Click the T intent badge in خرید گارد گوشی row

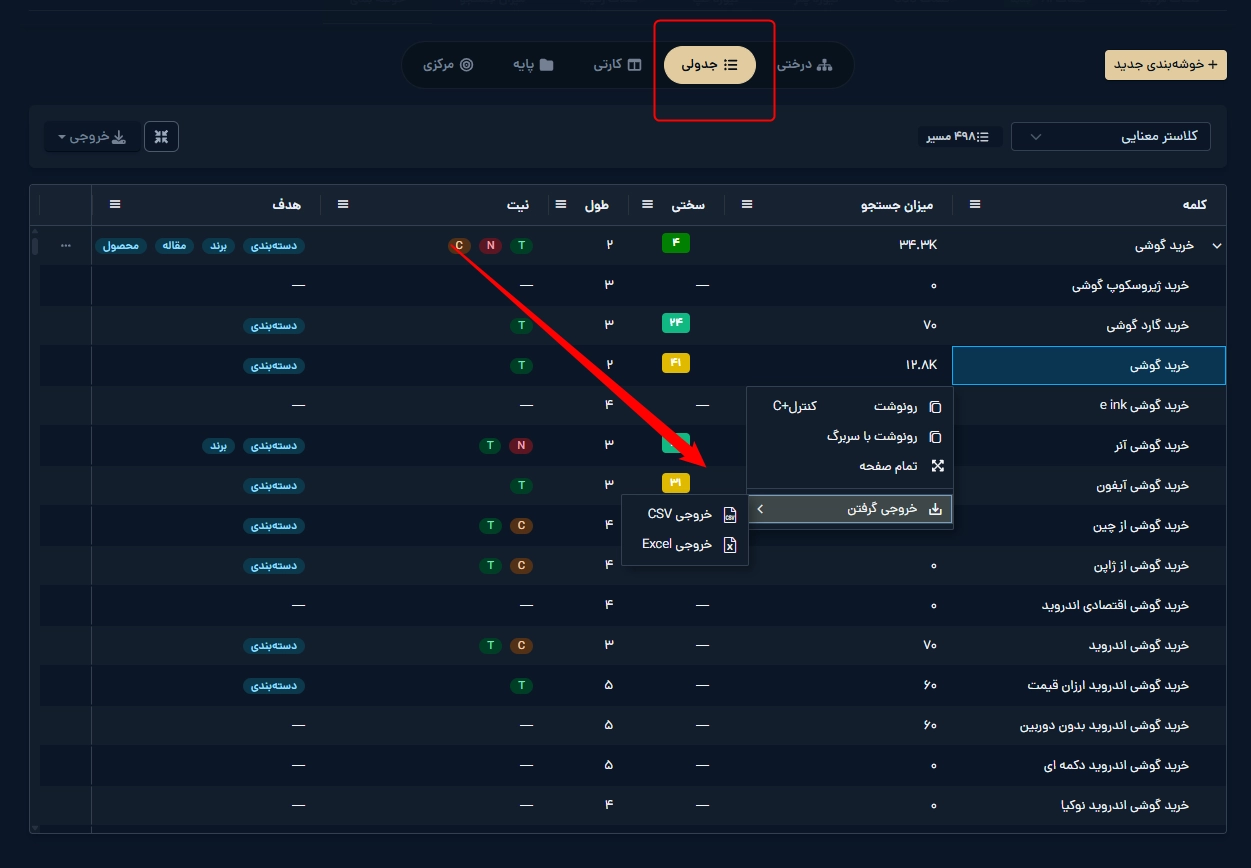(520, 325)
